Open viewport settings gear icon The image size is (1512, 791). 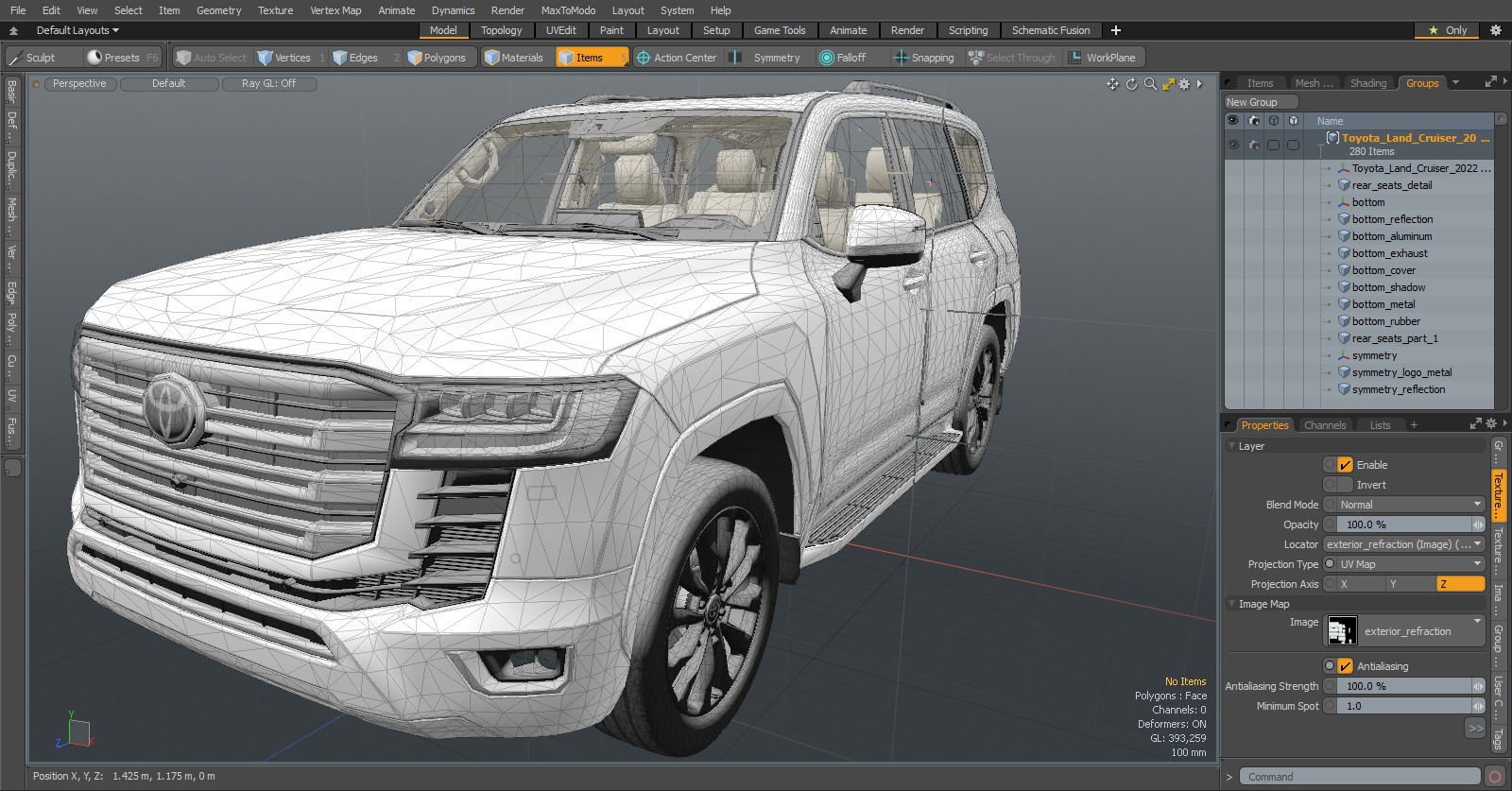(x=1184, y=84)
